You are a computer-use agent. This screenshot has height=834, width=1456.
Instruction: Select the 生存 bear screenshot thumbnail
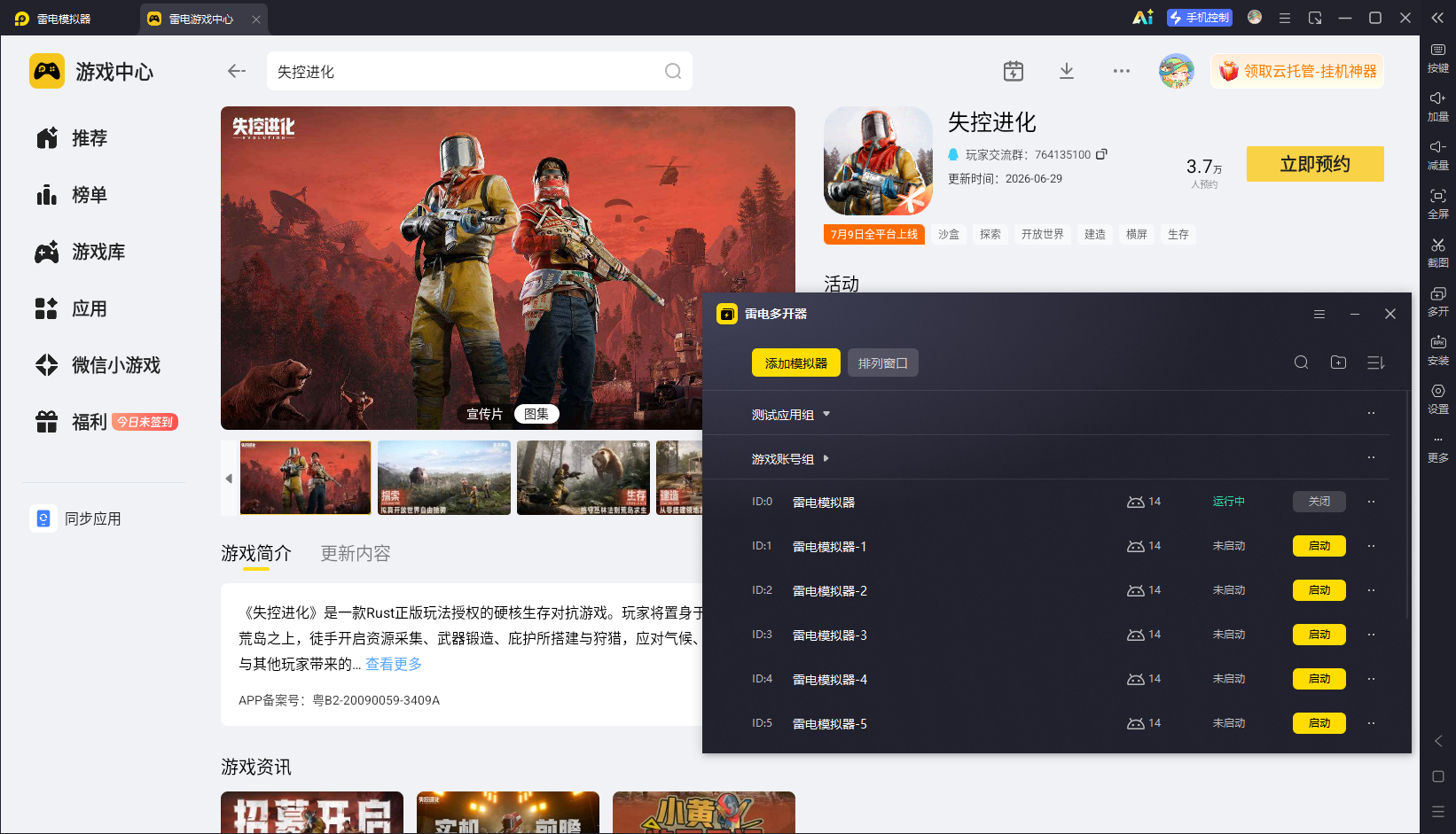[583, 478]
